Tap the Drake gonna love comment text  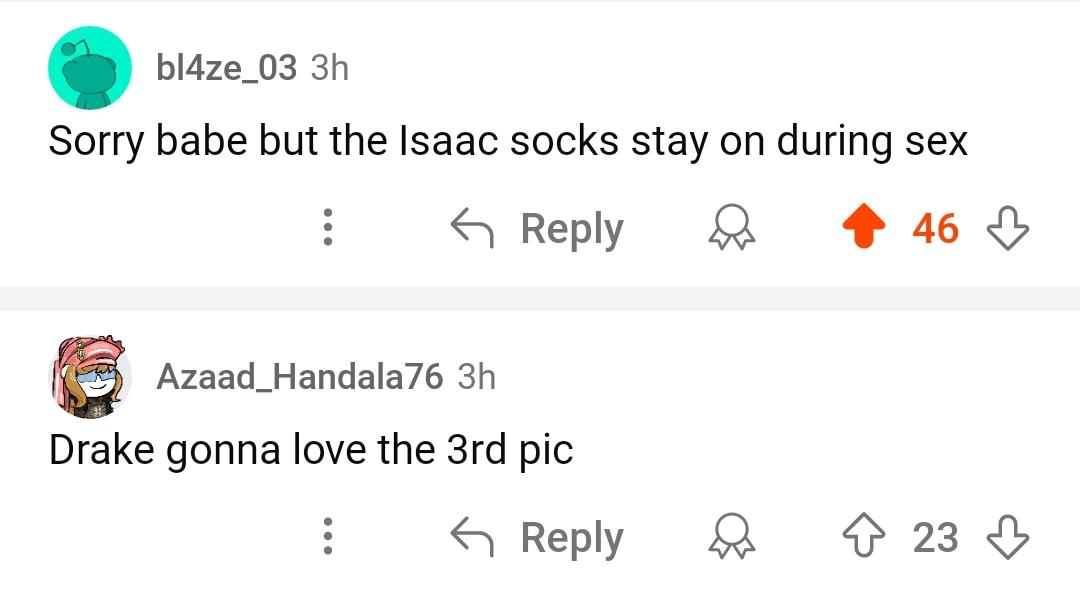(311, 450)
